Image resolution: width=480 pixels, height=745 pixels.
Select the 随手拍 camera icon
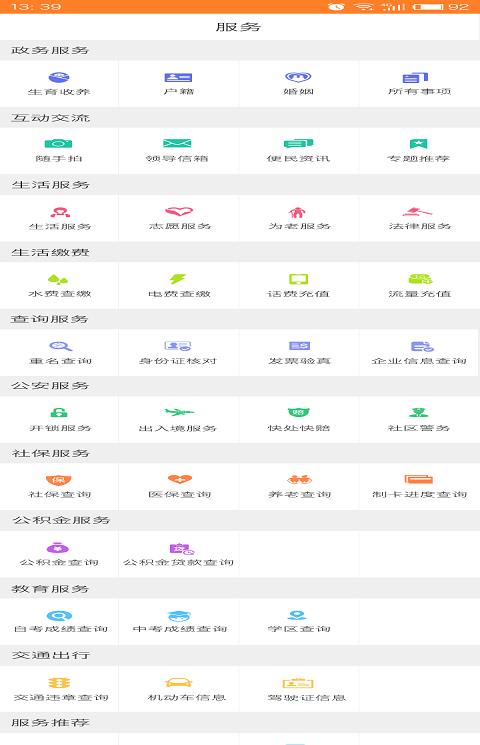[x=58, y=143]
